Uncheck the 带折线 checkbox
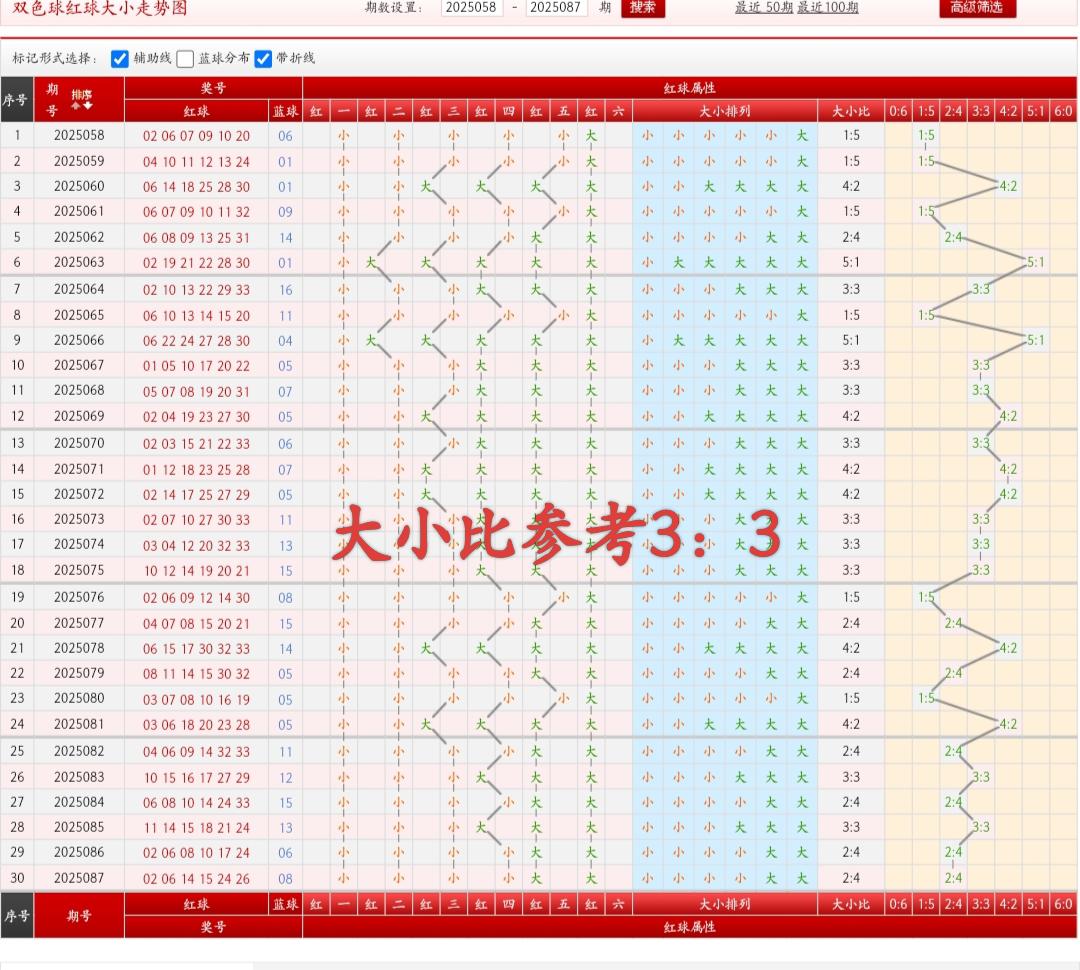Image resolution: width=1080 pixels, height=970 pixels. point(263,58)
